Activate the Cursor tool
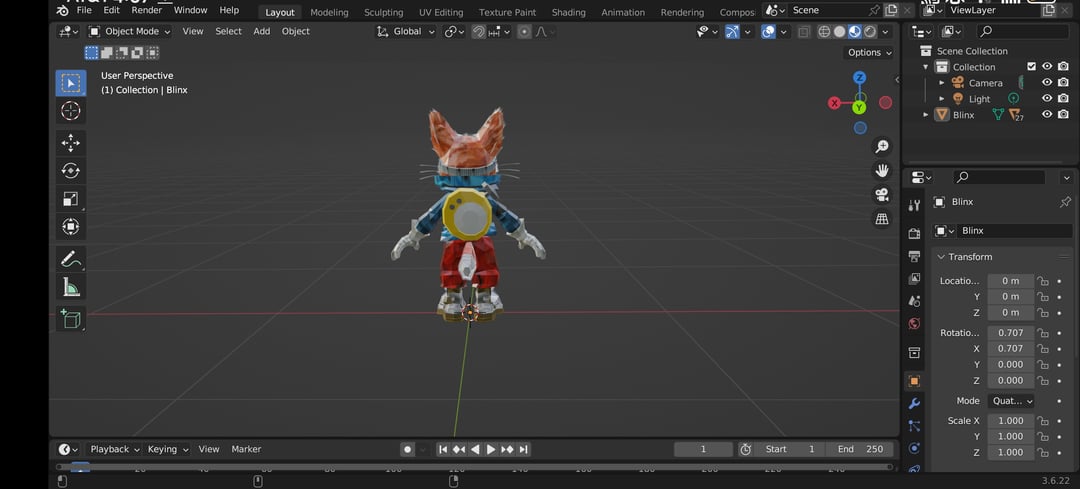Screen dimensions: 1080x489 coord(70,111)
